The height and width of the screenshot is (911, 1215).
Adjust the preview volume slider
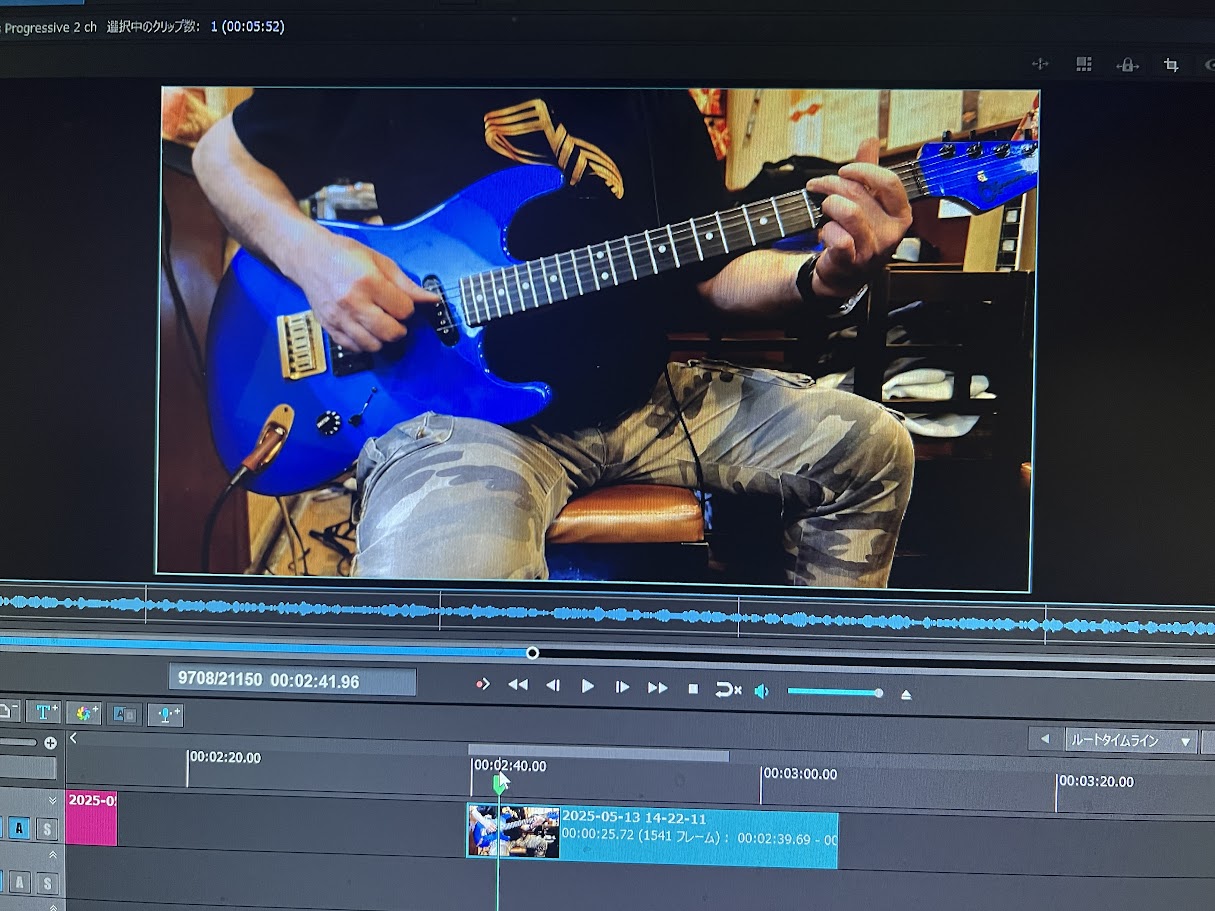click(x=833, y=692)
